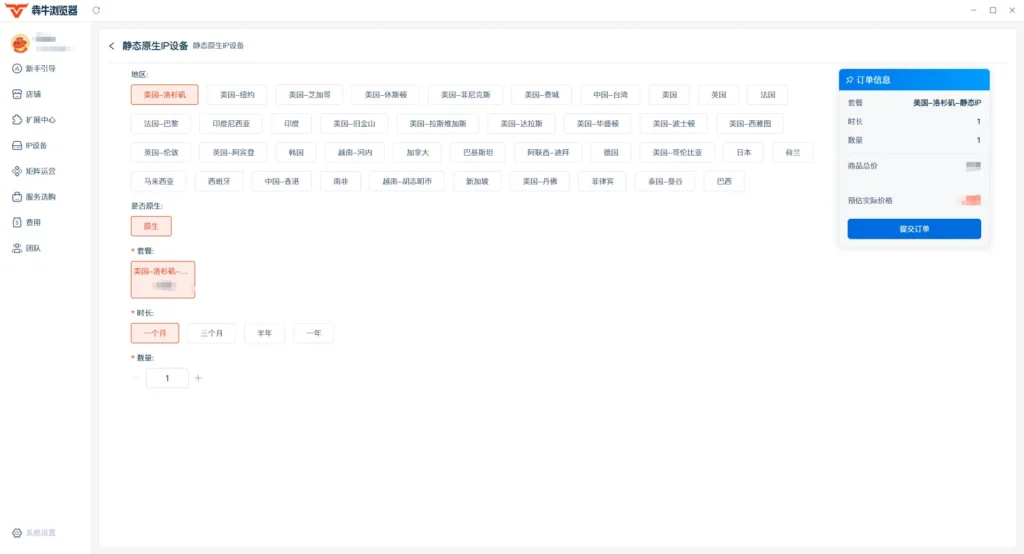
Task: Select region 美国-洛杉矶
Action: pyautogui.click(x=165, y=95)
